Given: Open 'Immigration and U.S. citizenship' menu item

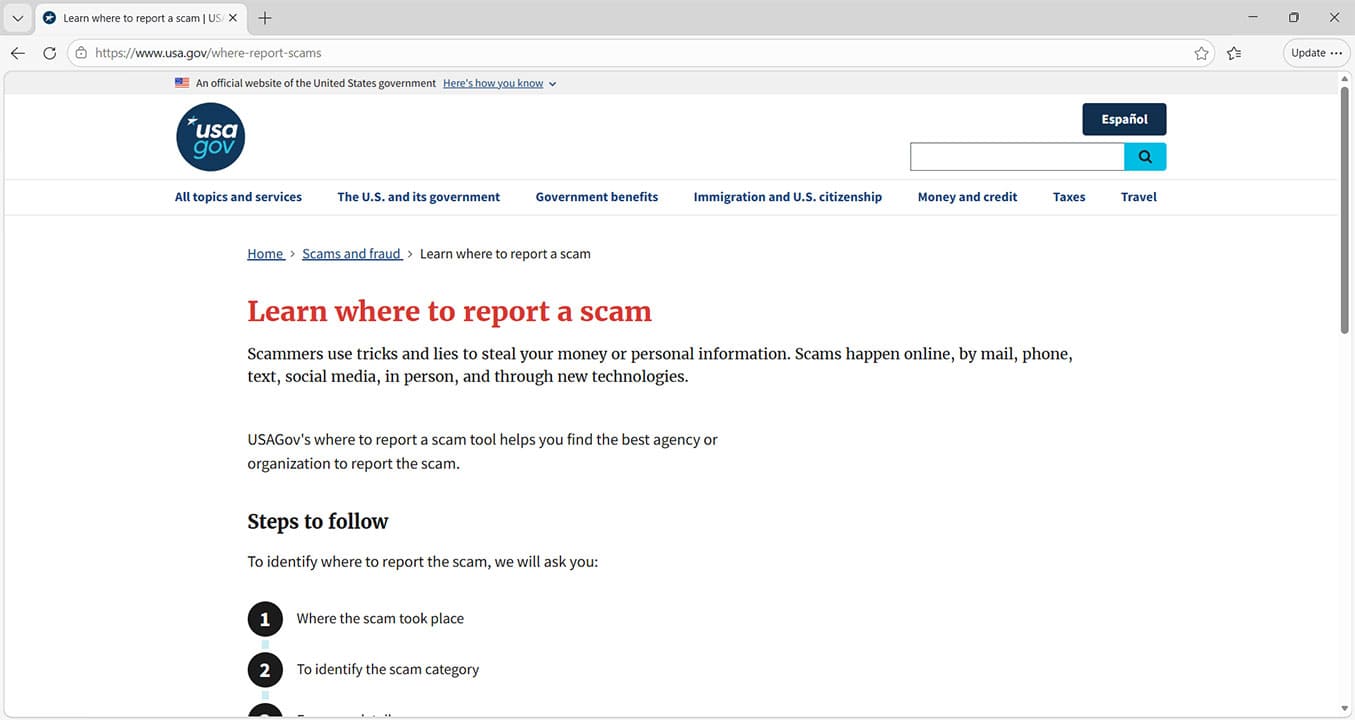Looking at the screenshot, I should coord(788,197).
